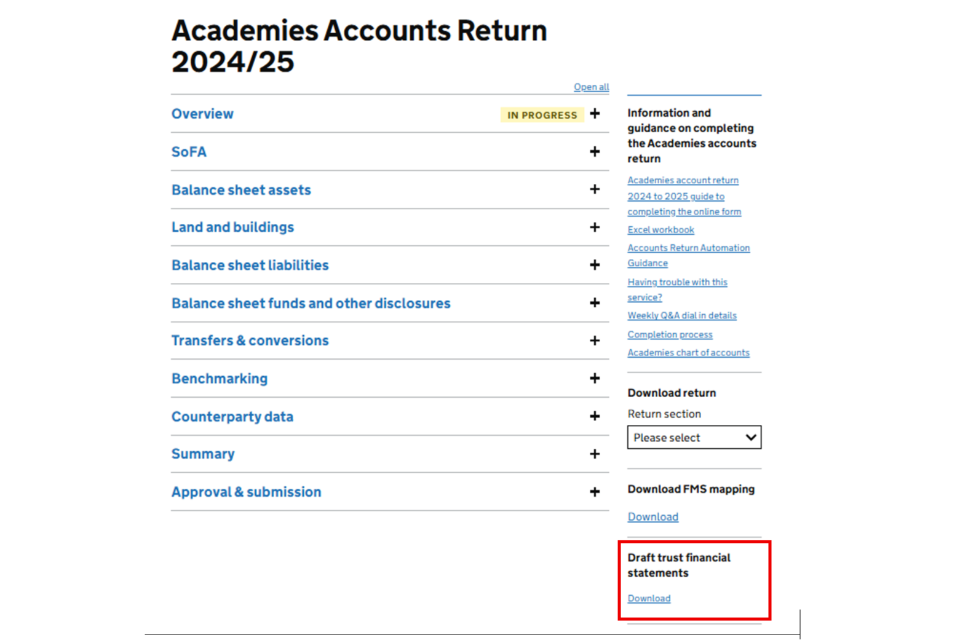Expand Balance sheet funds and other disclosures

311,303
